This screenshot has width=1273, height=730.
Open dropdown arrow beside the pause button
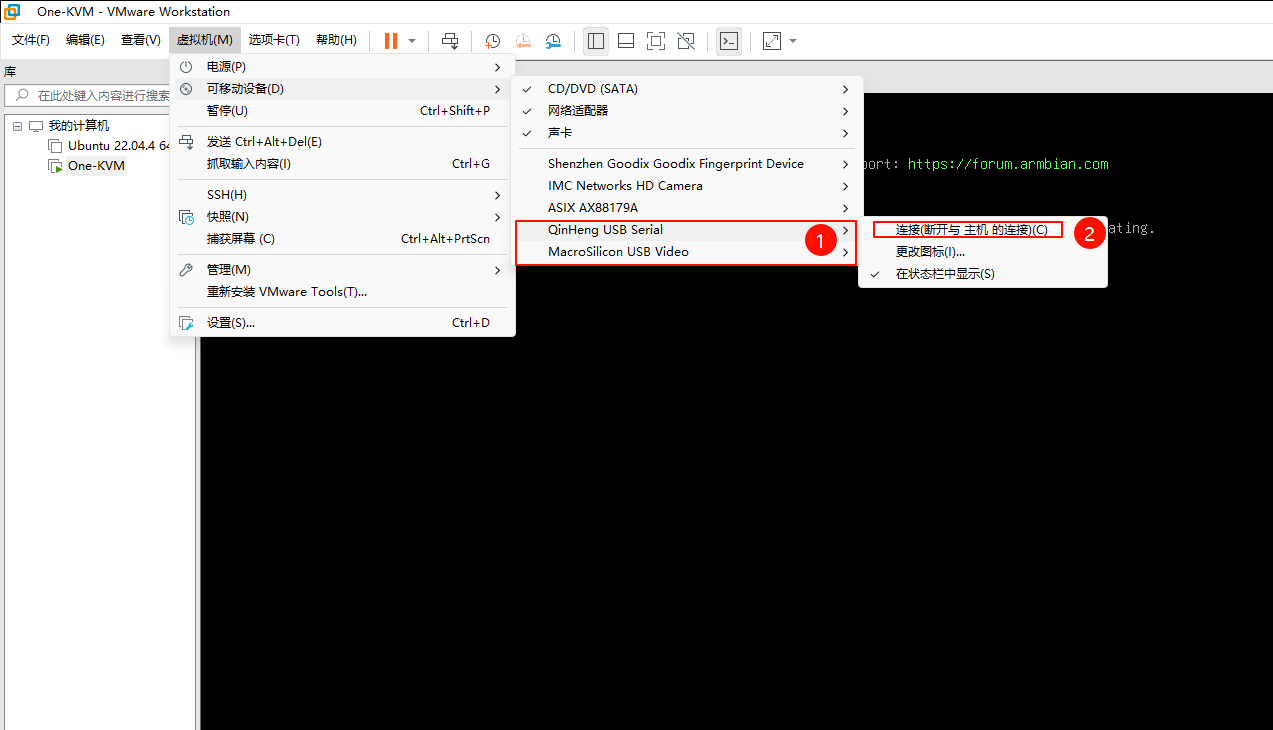(412, 41)
